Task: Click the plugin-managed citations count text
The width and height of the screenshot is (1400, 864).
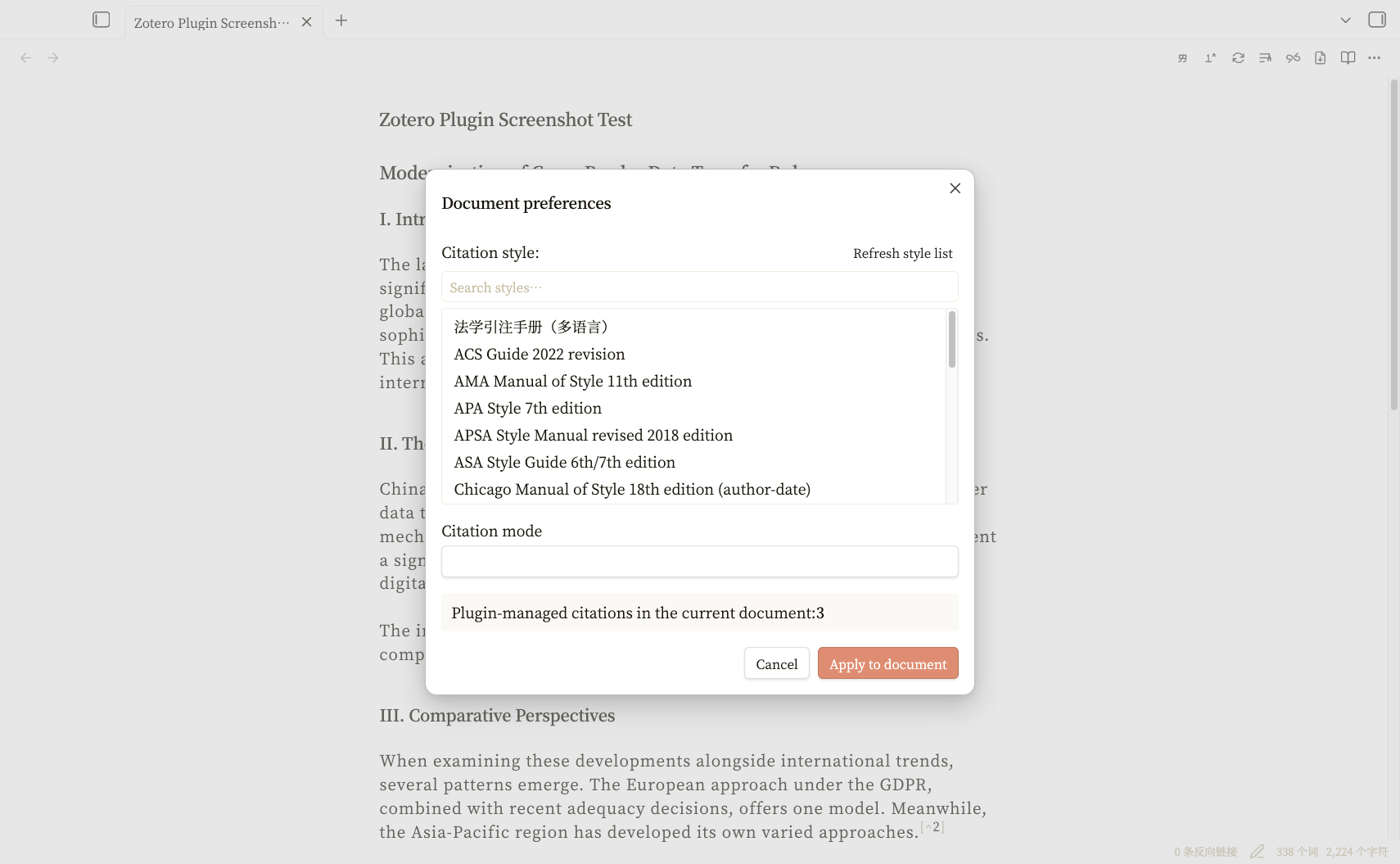Action: [x=638, y=613]
